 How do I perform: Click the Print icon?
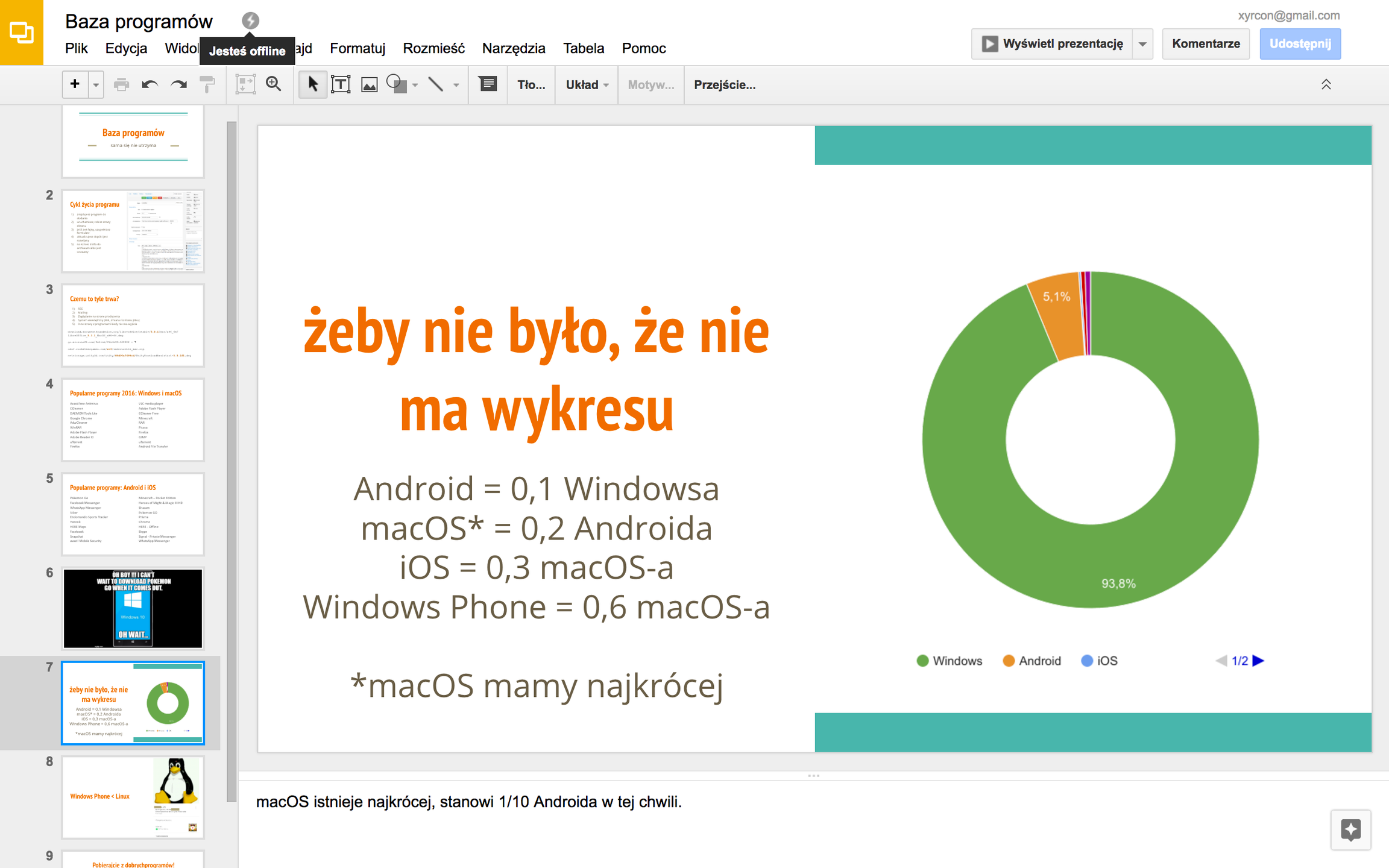coord(121,84)
